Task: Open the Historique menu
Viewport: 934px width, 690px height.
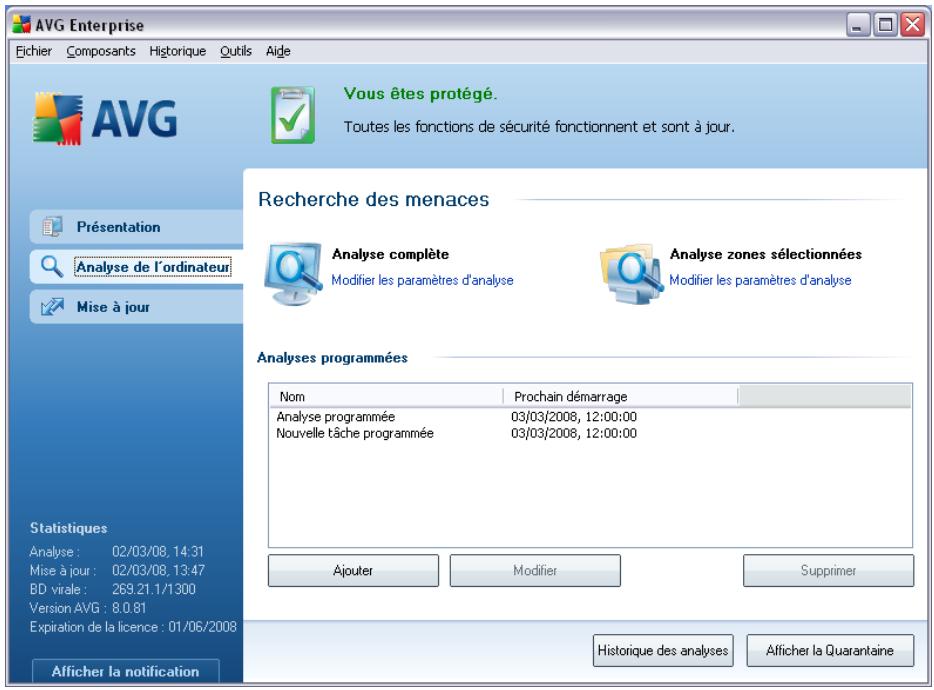Action: [178, 51]
